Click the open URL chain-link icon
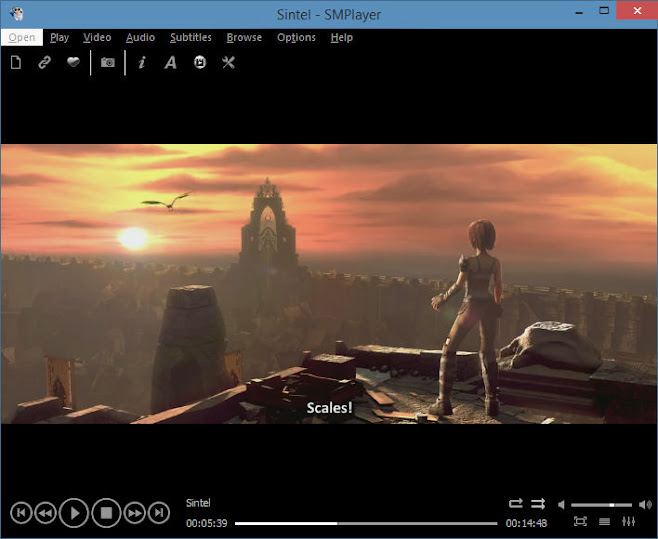The height and width of the screenshot is (539, 658). click(44, 63)
